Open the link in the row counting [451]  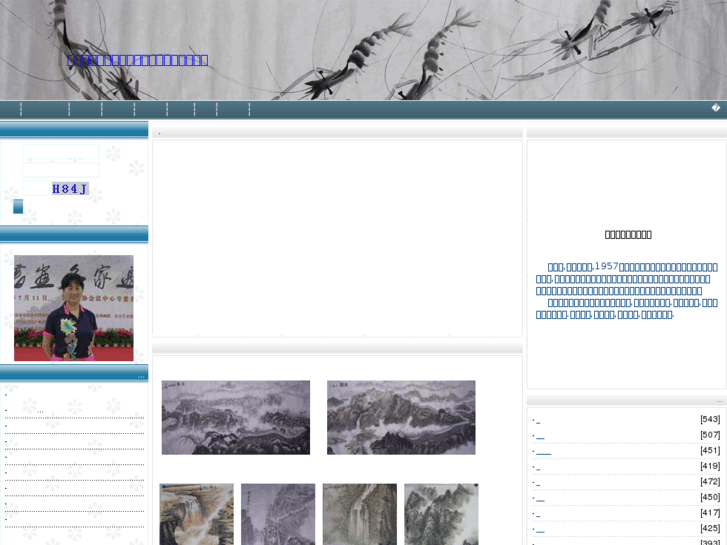coord(543,454)
